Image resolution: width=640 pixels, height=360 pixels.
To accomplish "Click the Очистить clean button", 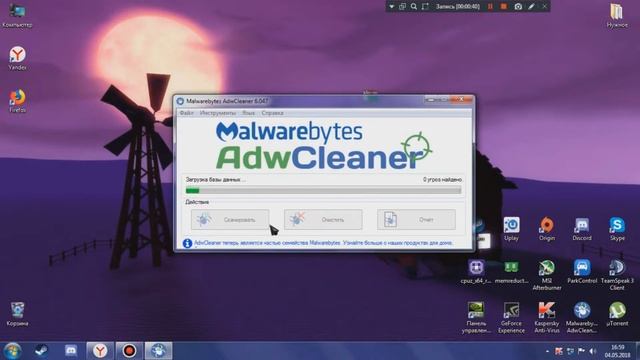I will point(323,220).
